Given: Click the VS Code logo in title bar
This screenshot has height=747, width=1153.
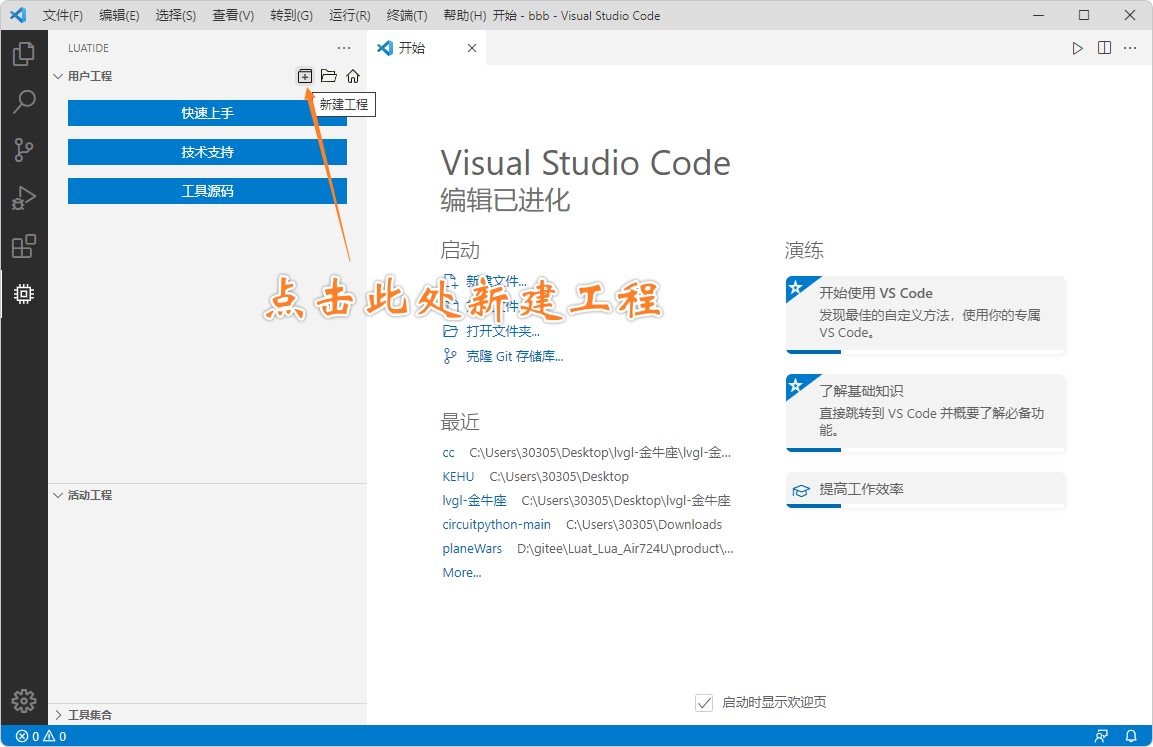Looking at the screenshot, I should (x=18, y=15).
